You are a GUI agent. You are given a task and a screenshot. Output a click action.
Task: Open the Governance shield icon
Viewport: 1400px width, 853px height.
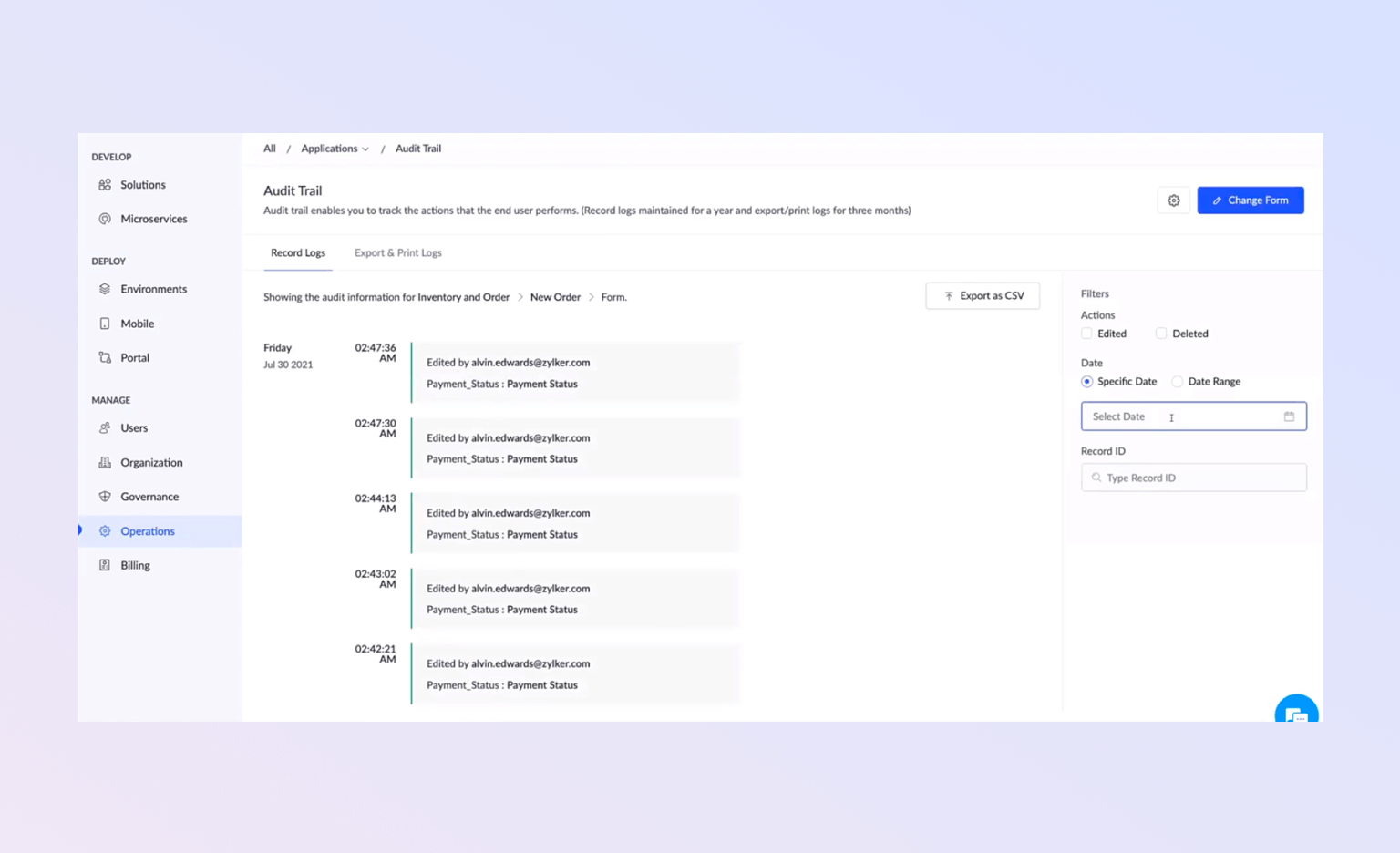click(x=105, y=497)
